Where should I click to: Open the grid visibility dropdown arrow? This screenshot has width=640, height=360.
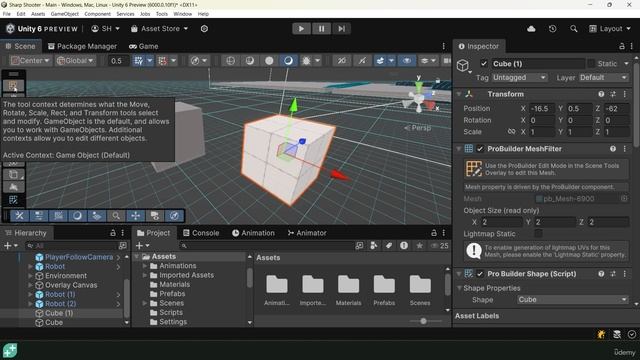point(150,60)
